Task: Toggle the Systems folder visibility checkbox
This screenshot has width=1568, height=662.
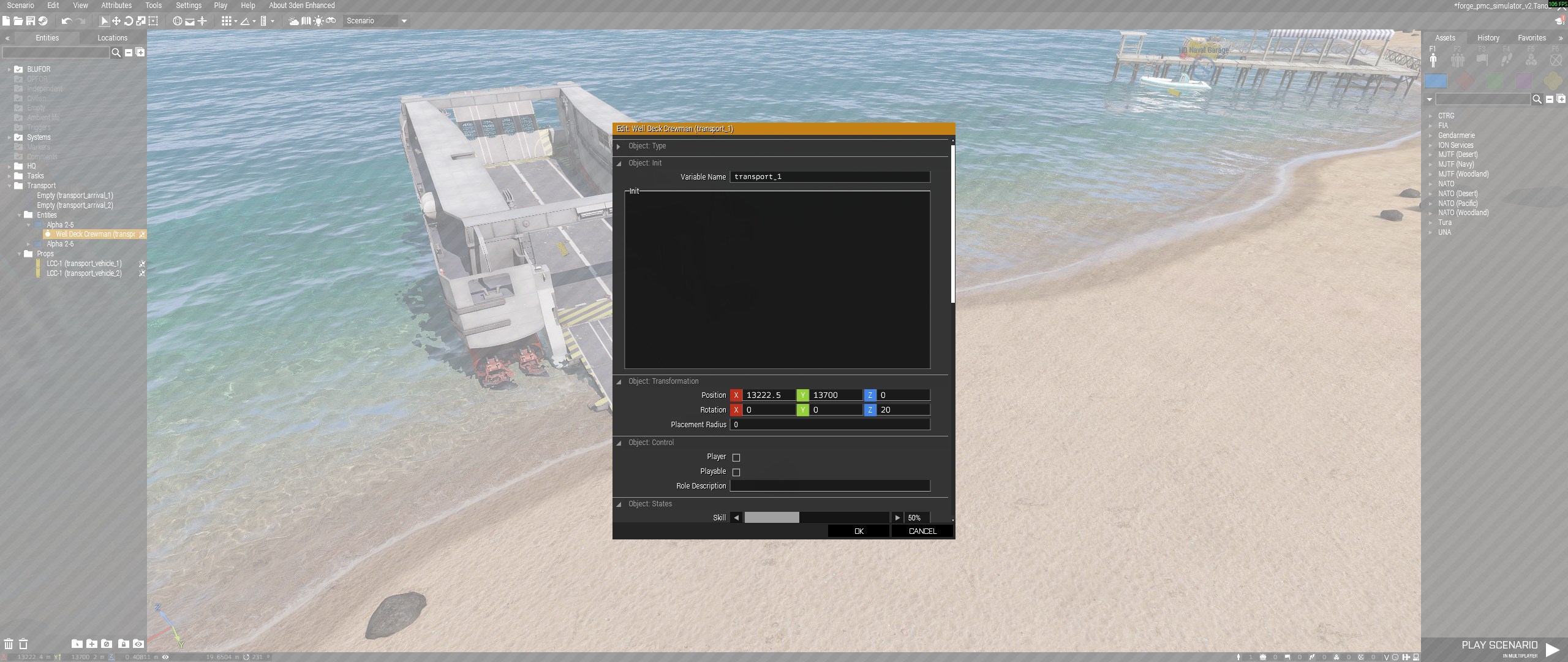Action: (18, 137)
